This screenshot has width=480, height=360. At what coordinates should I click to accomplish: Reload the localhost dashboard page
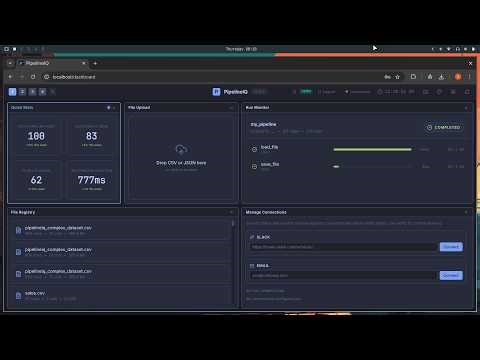click(33, 77)
